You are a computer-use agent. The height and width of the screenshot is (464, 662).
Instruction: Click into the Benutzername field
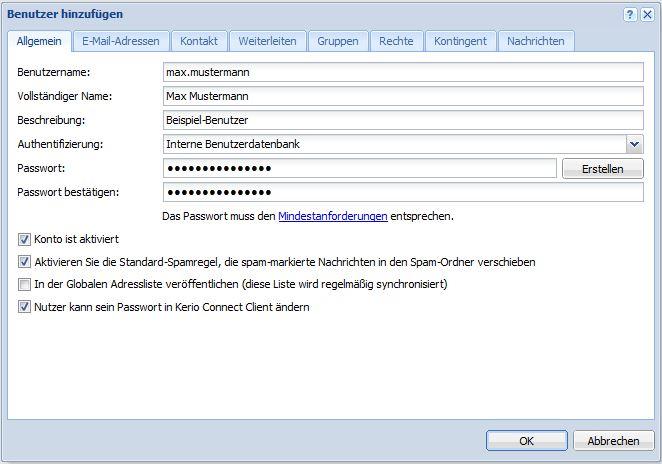coord(402,72)
